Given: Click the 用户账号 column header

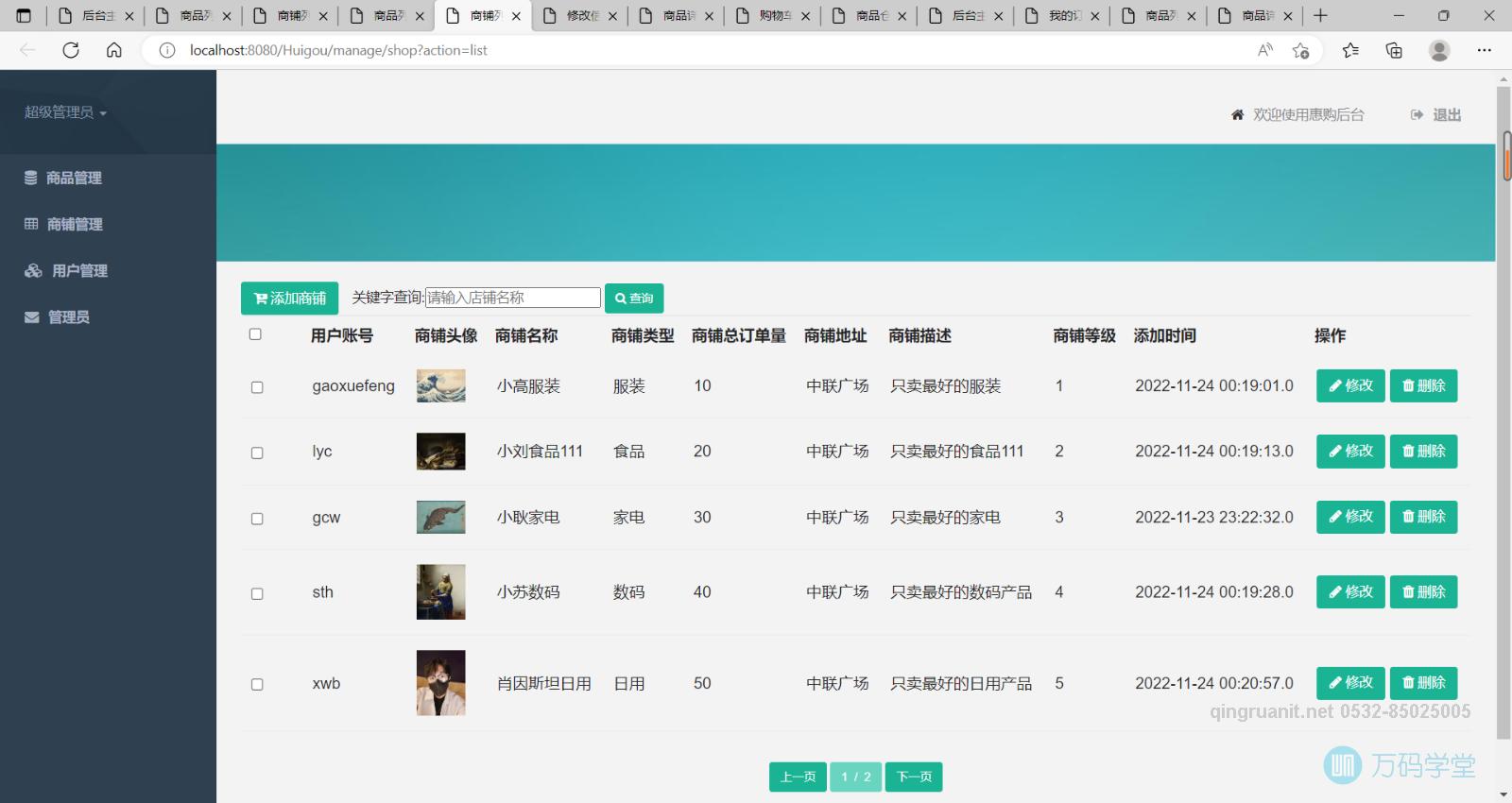Looking at the screenshot, I should point(342,335).
